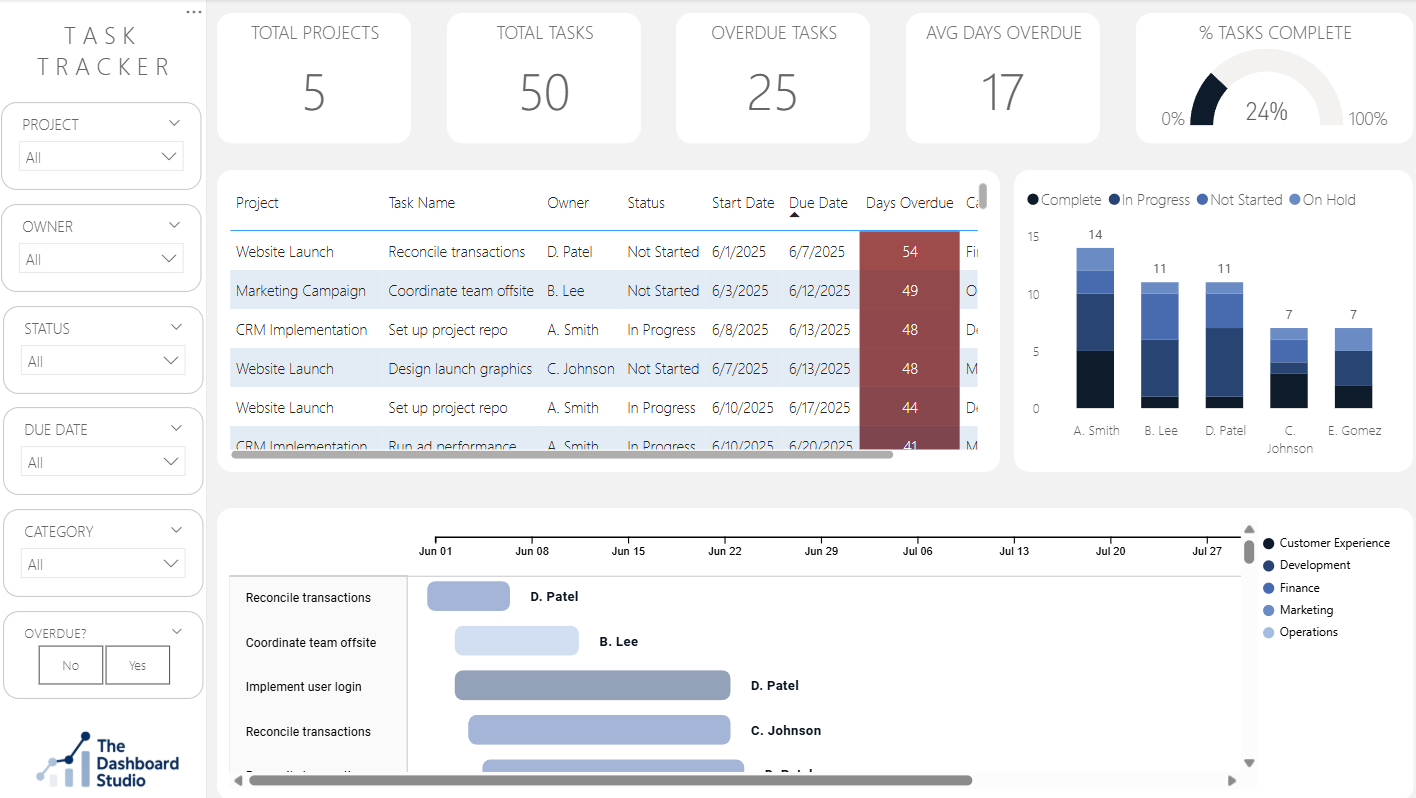Collapse the PROJECT slicer header chevron

tap(175, 123)
